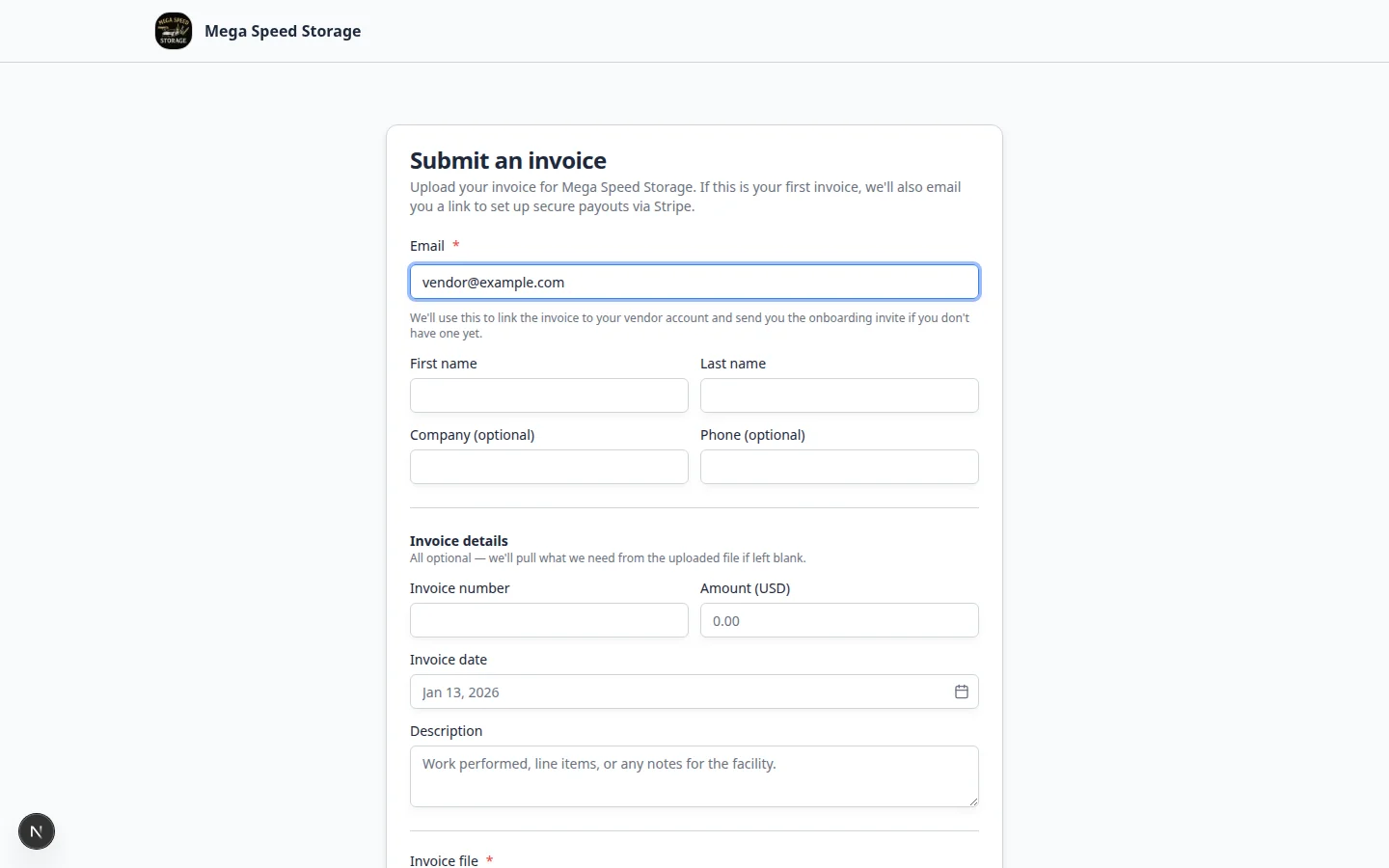This screenshot has height=868, width=1389.
Task: Click the Invoice file label
Action: 444,860
